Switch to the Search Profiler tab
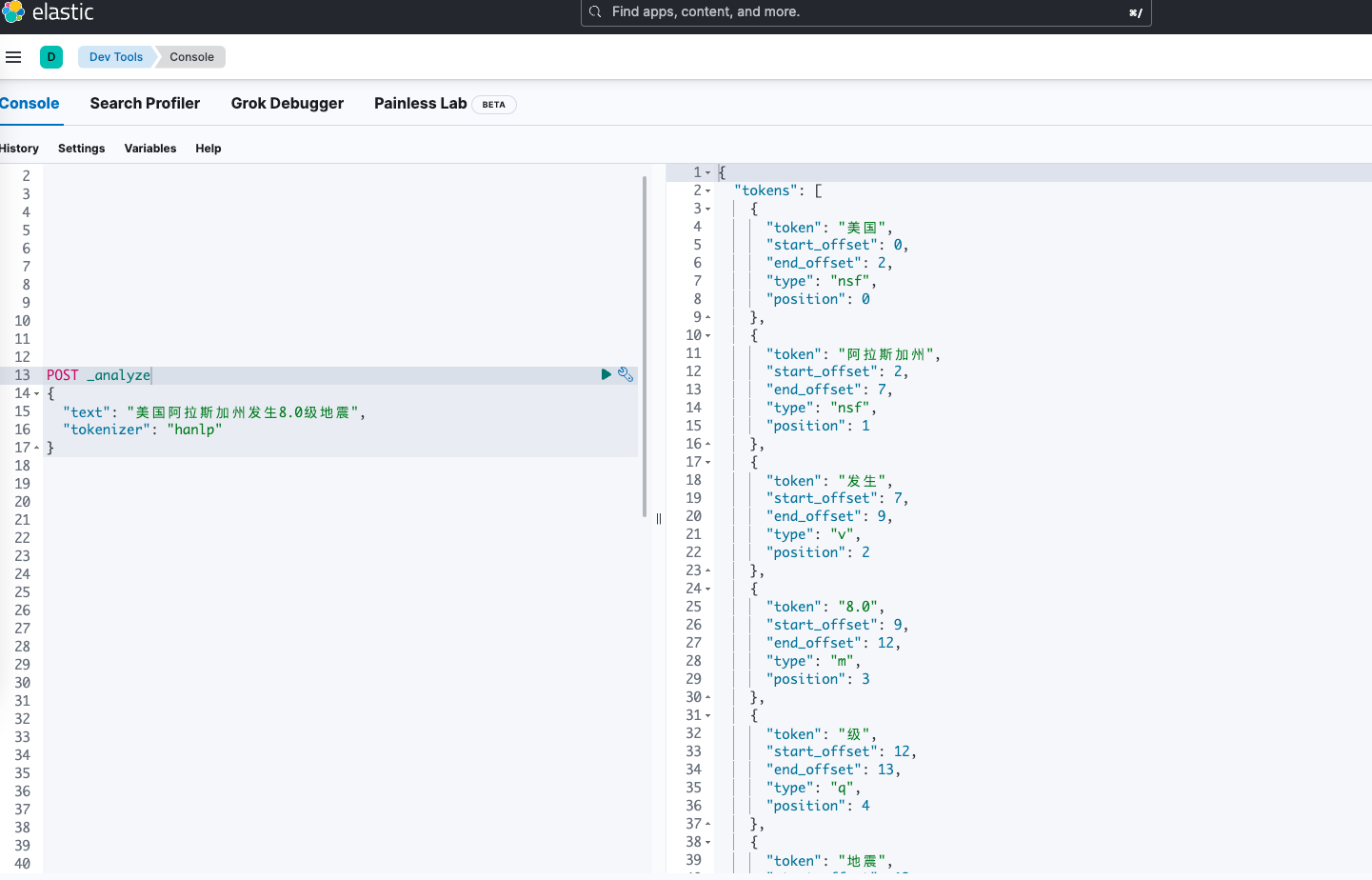Screen dimensions: 1372x880 point(145,104)
